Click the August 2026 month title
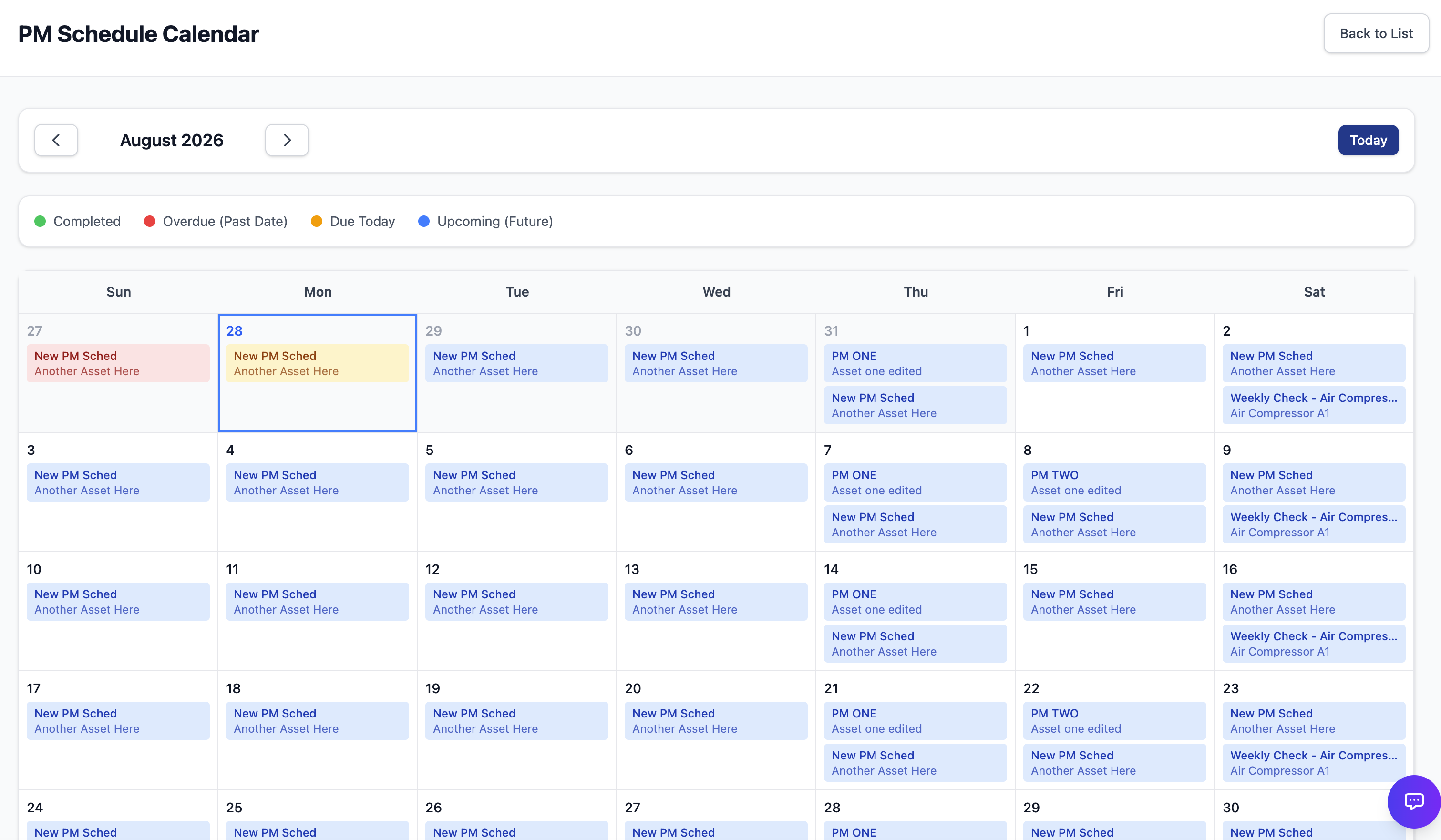 click(172, 140)
